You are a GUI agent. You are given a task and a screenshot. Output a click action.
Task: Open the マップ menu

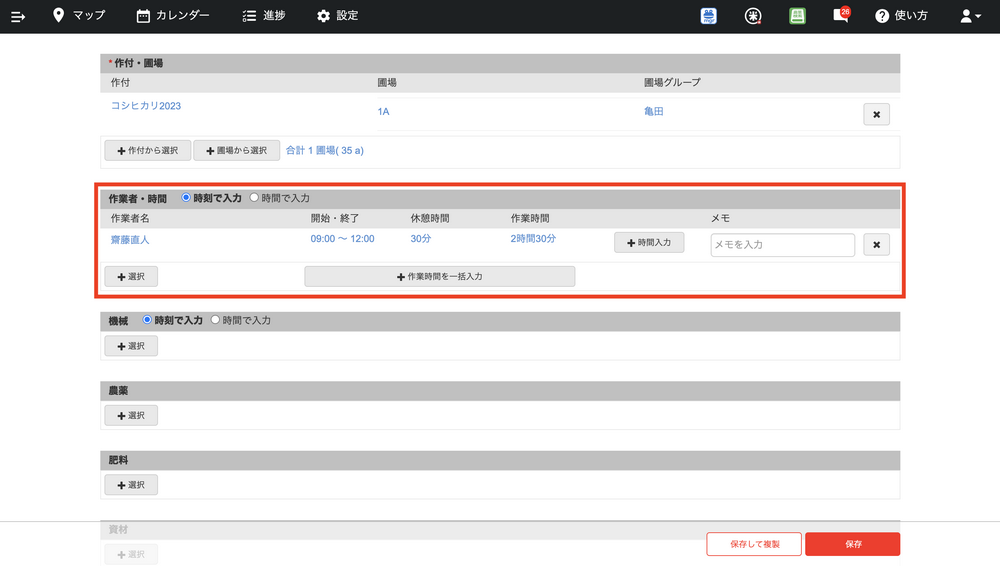(x=78, y=16)
